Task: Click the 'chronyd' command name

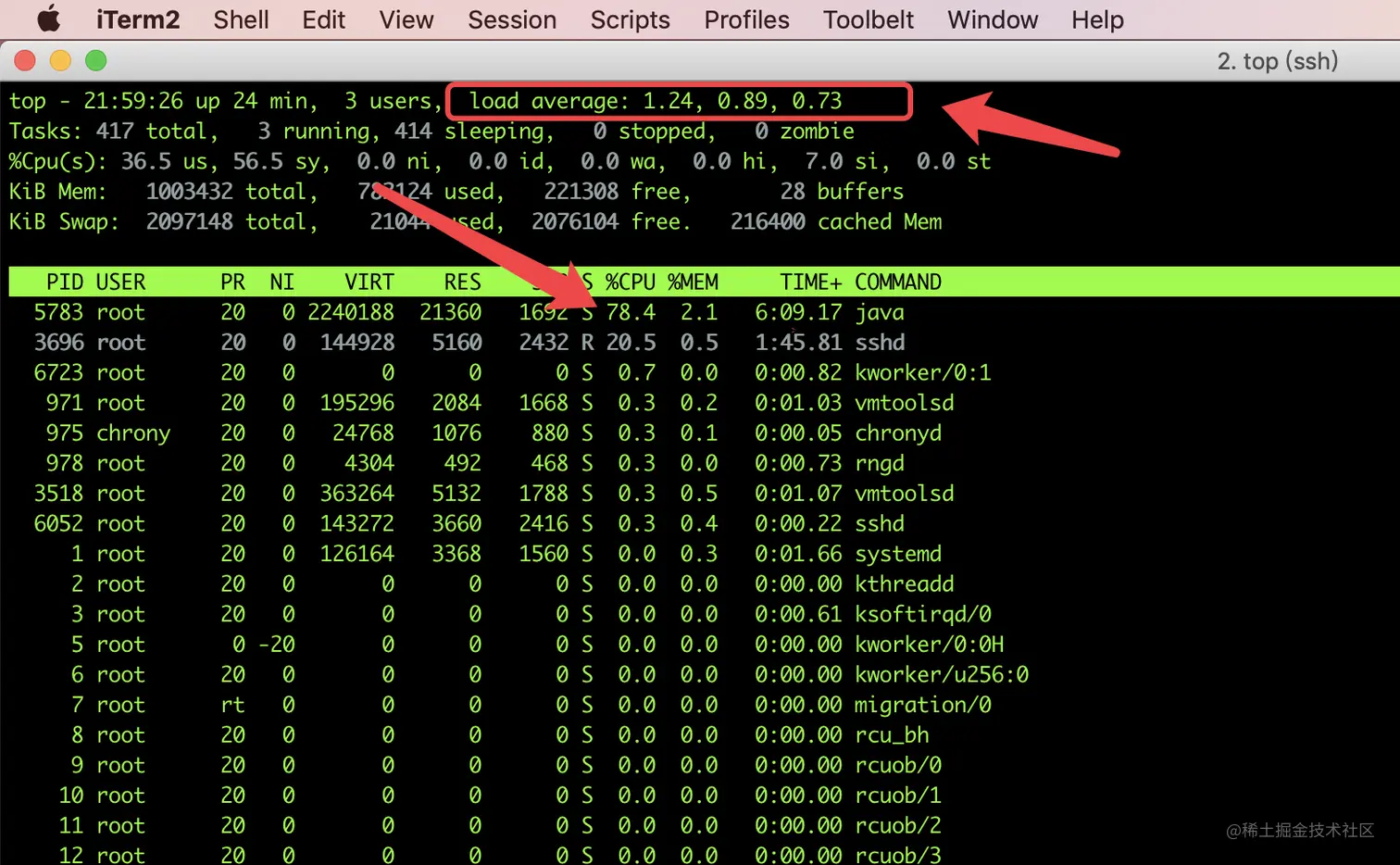Action: (898, 433)
